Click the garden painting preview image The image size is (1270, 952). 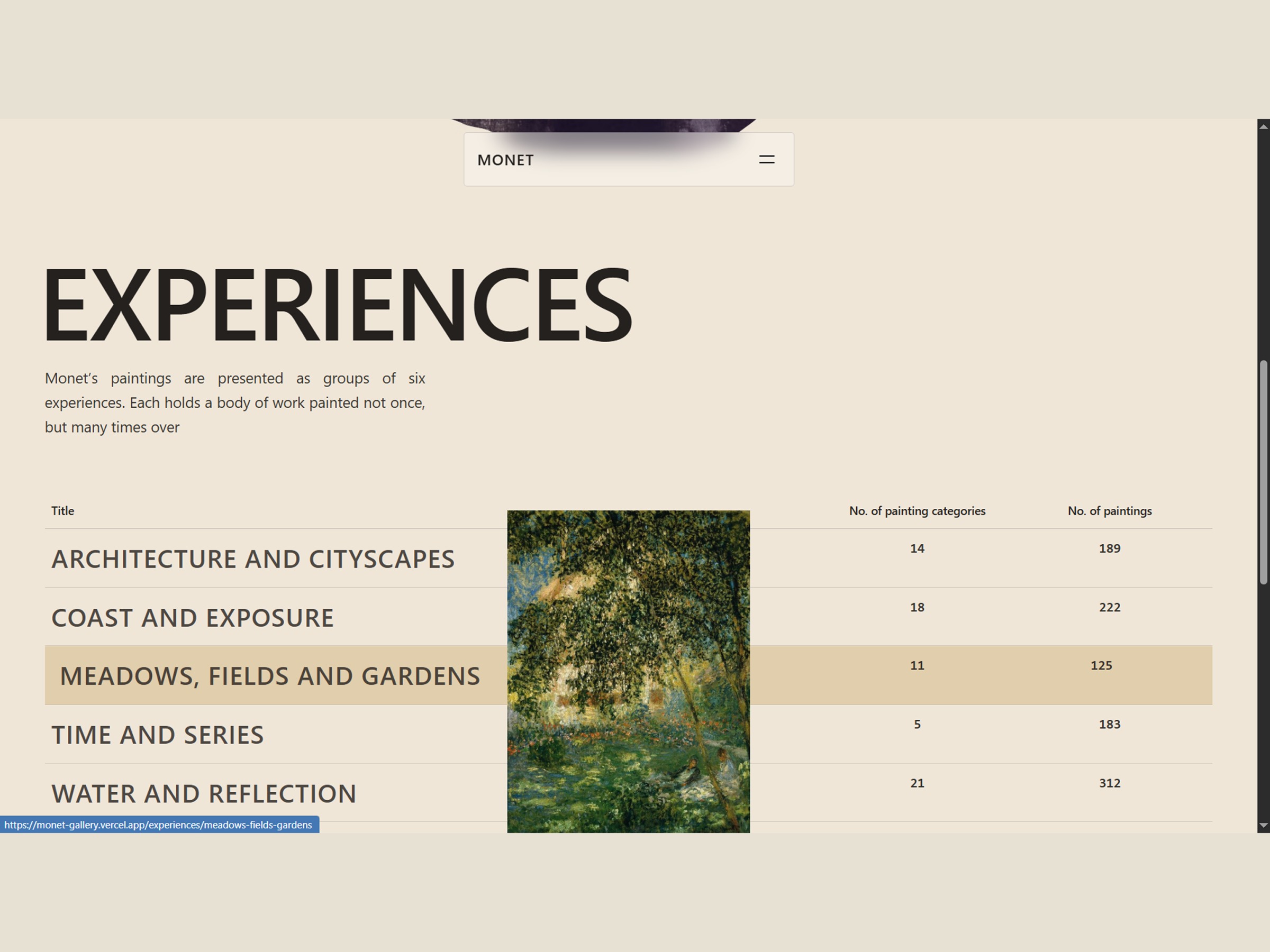(x=628, y=671)
